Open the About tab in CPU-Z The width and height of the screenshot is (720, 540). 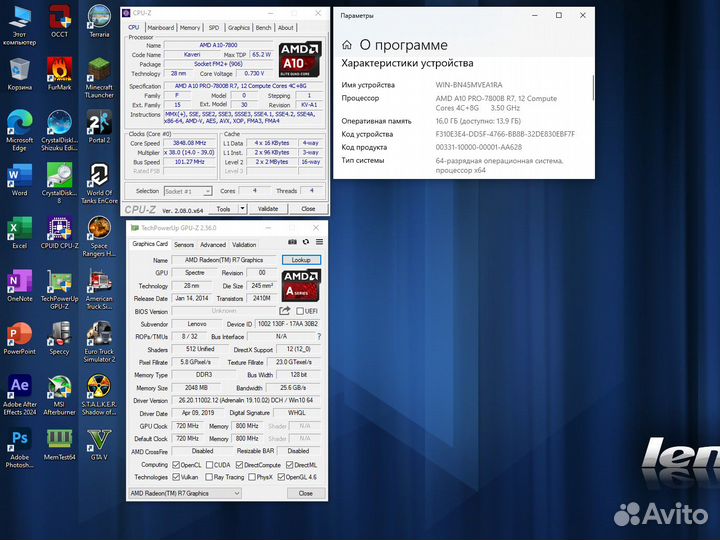[x=286, y=28]
